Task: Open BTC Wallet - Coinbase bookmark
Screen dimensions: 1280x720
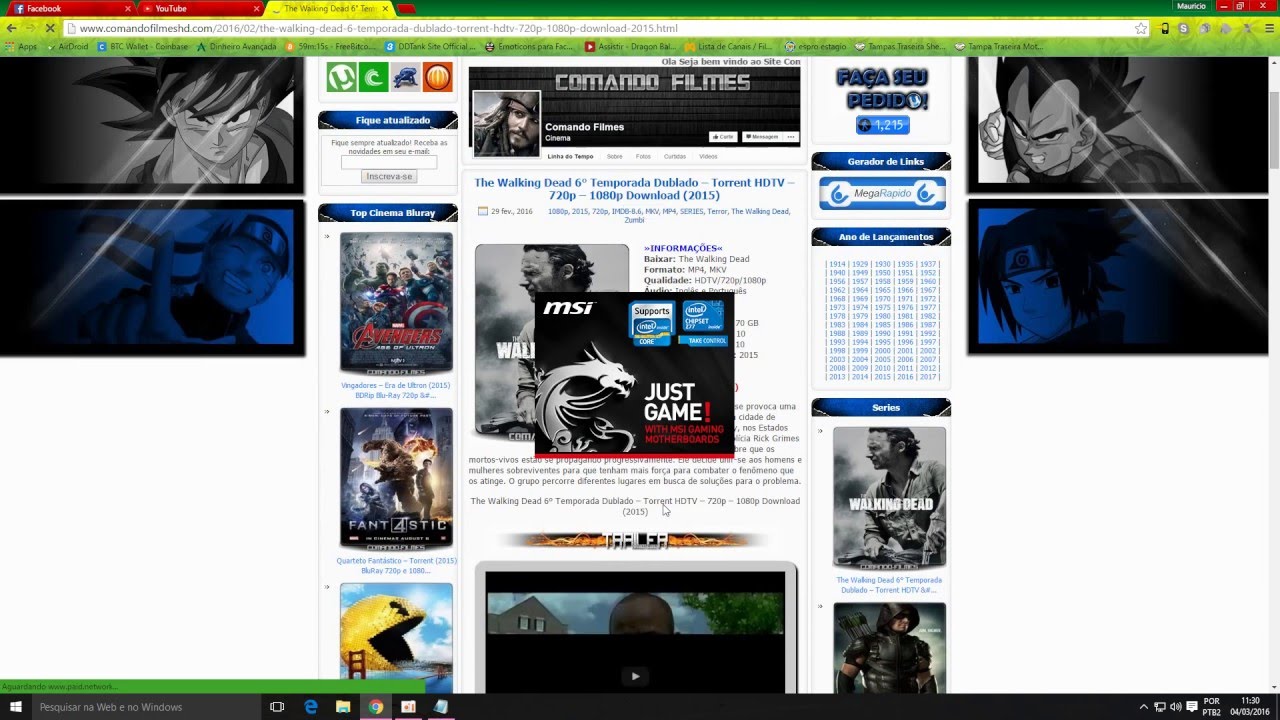Action: [x=142, y=46]
